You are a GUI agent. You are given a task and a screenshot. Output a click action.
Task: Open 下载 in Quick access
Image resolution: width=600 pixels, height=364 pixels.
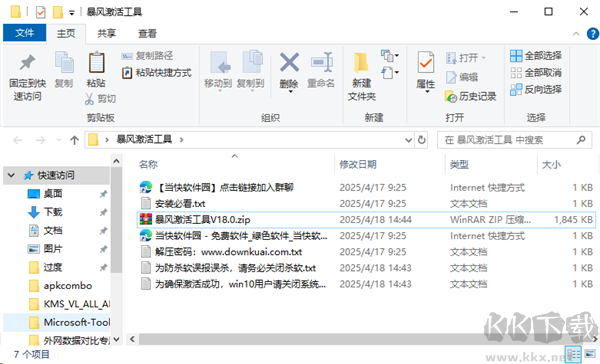(x=52, y=212)
